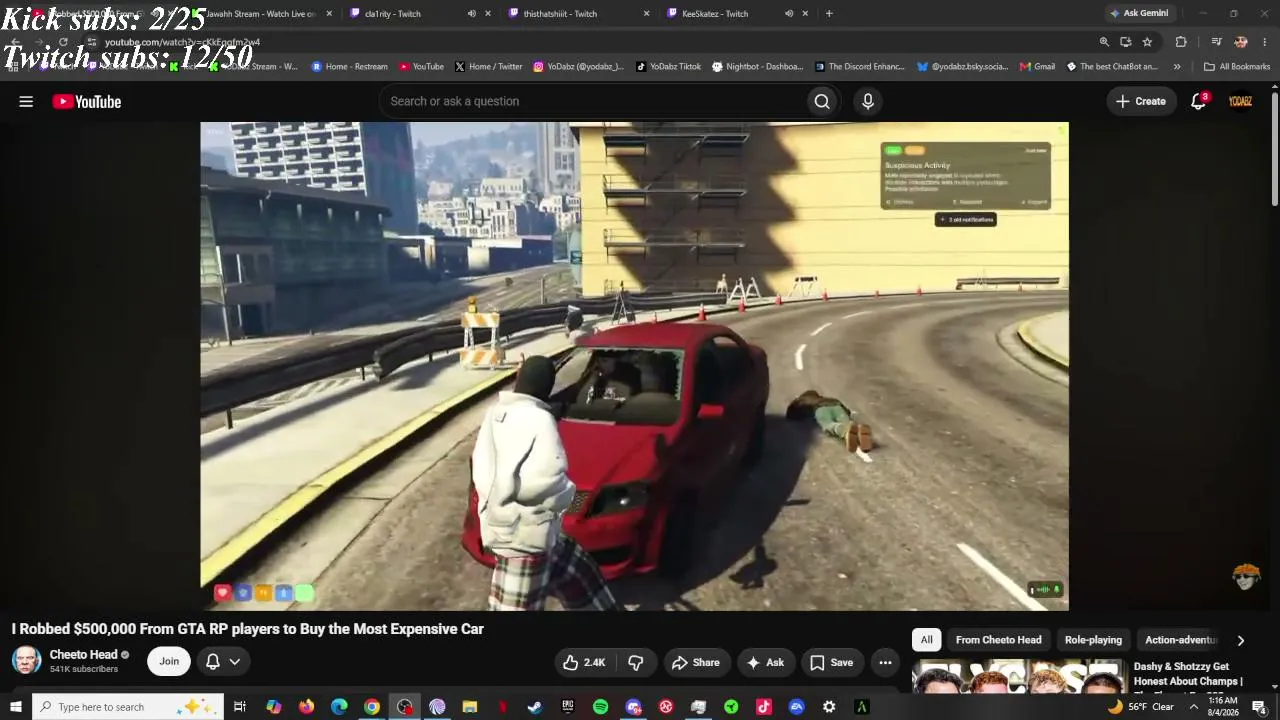Screen dimensions: 1280x720
Task: Open Epic Games Launcher from the taskbar
Action: [x=568, y=707]
